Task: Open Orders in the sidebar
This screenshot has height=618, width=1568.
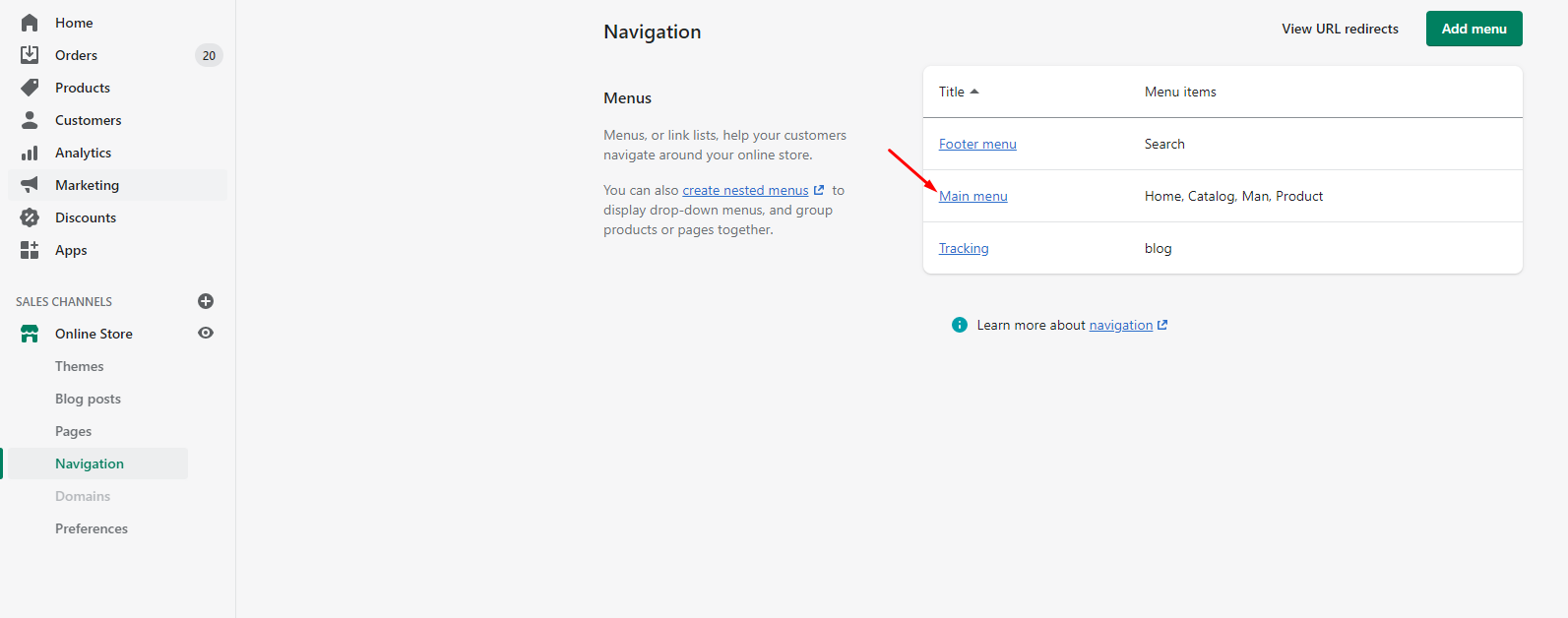Action: click(x=76, y=55)
